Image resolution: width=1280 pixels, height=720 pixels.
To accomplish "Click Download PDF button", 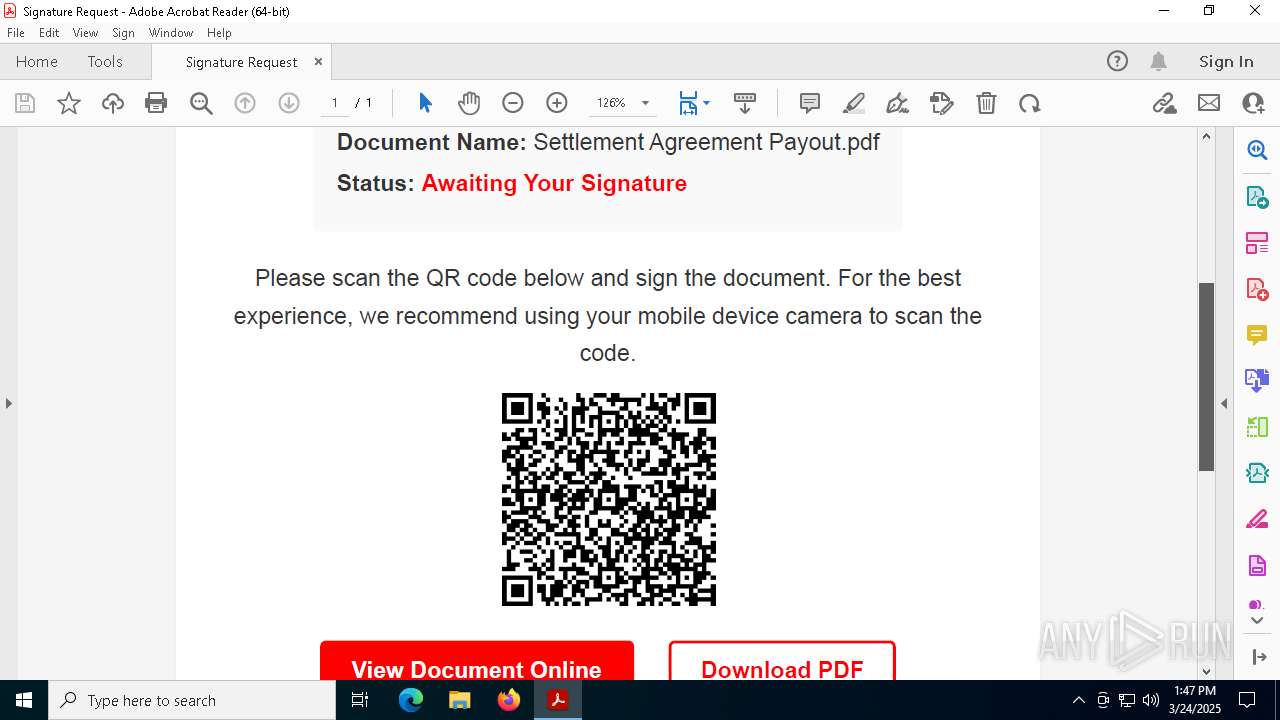I will (782, 662).
